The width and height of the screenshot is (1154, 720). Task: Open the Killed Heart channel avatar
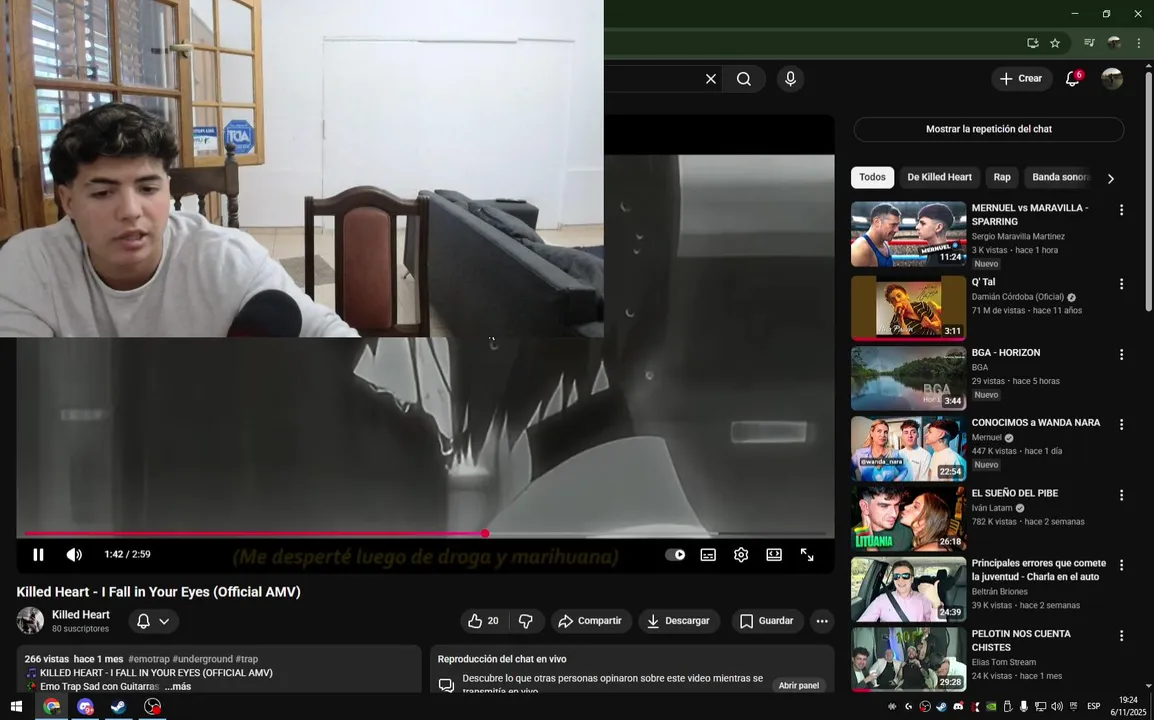point(30,621)
